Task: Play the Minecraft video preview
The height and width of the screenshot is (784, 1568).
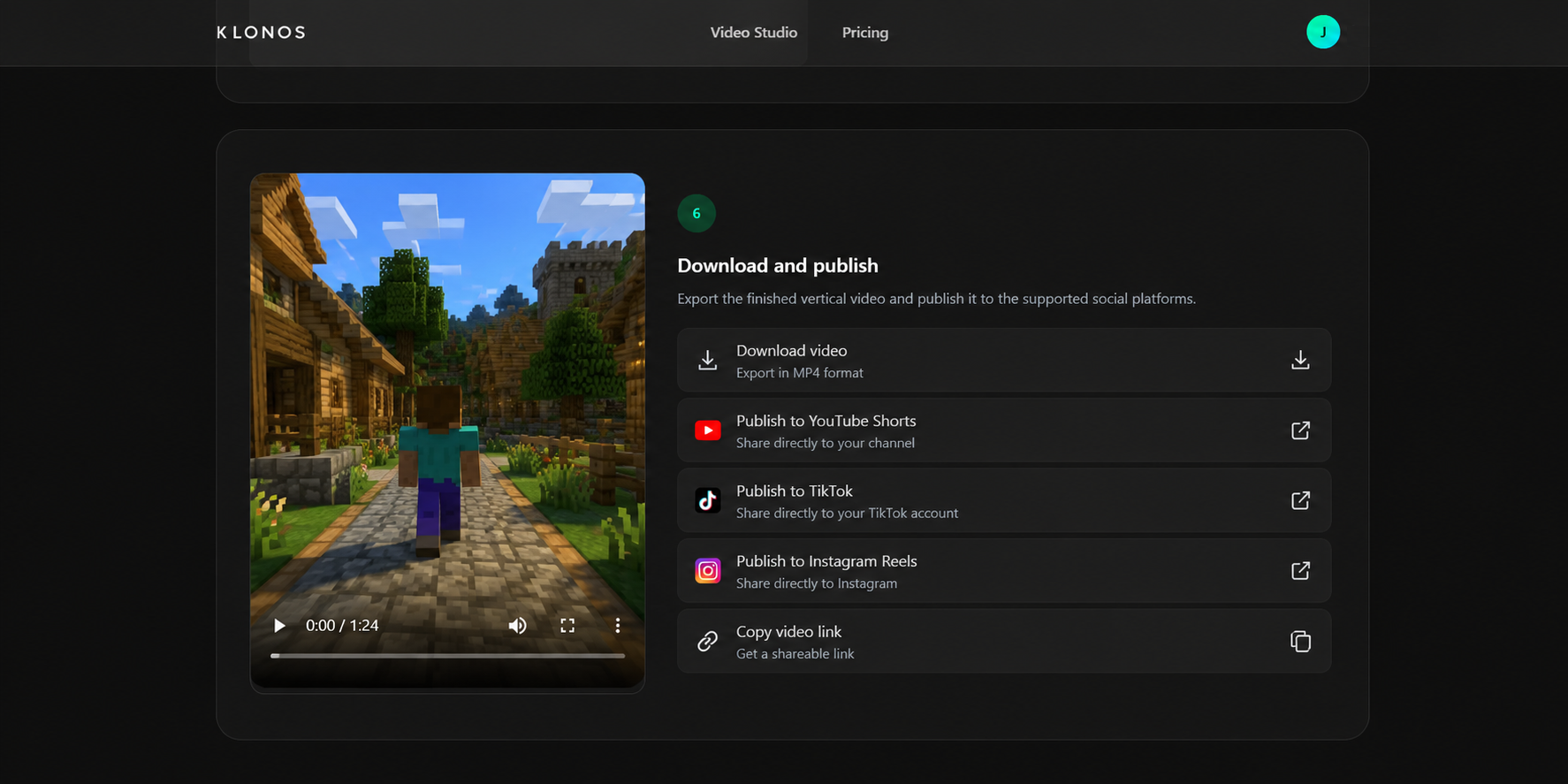Action: (x=279, y=626)
